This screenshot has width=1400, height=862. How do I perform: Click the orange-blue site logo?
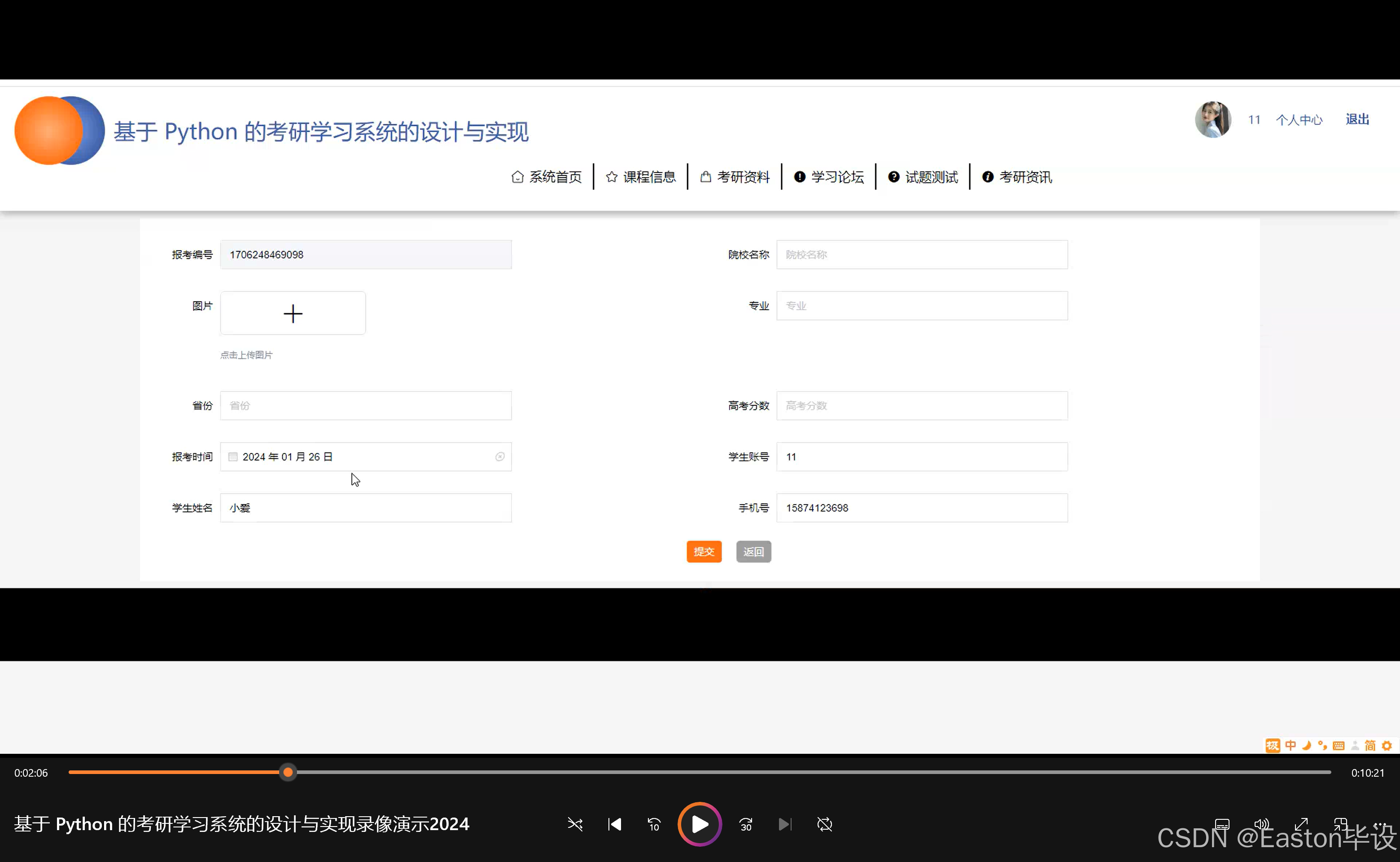(59, 131)
